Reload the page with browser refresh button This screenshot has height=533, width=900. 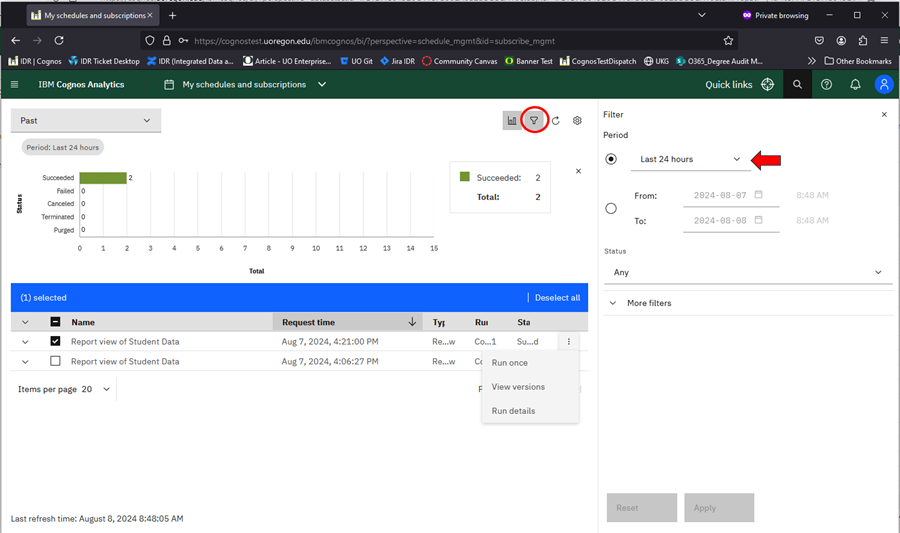pyautogui.click(x=59, y=41)
